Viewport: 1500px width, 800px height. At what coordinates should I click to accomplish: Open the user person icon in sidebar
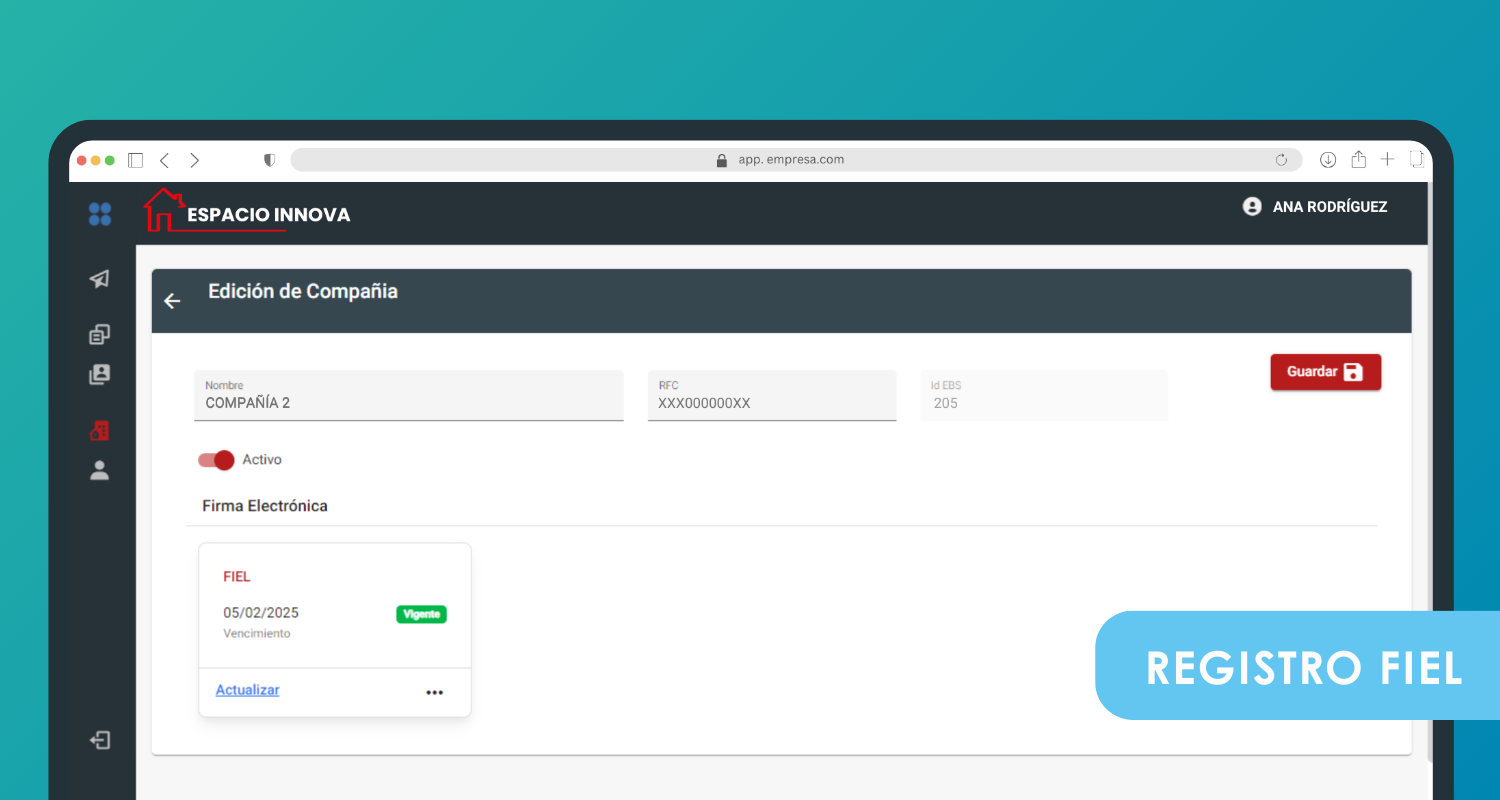(x=99, y=470)
